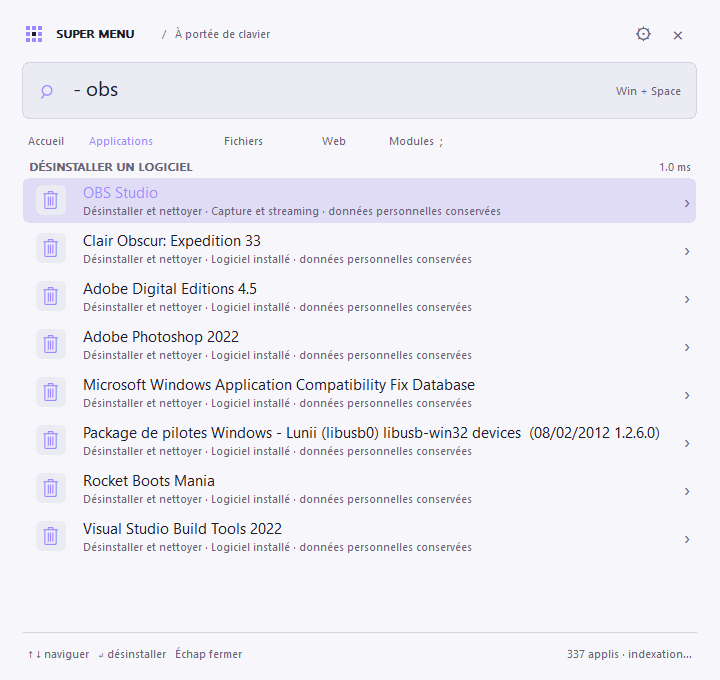The height and width of the screenshot is (680, 720).
Task: Open the Fichiers tab
Action: 243,141
